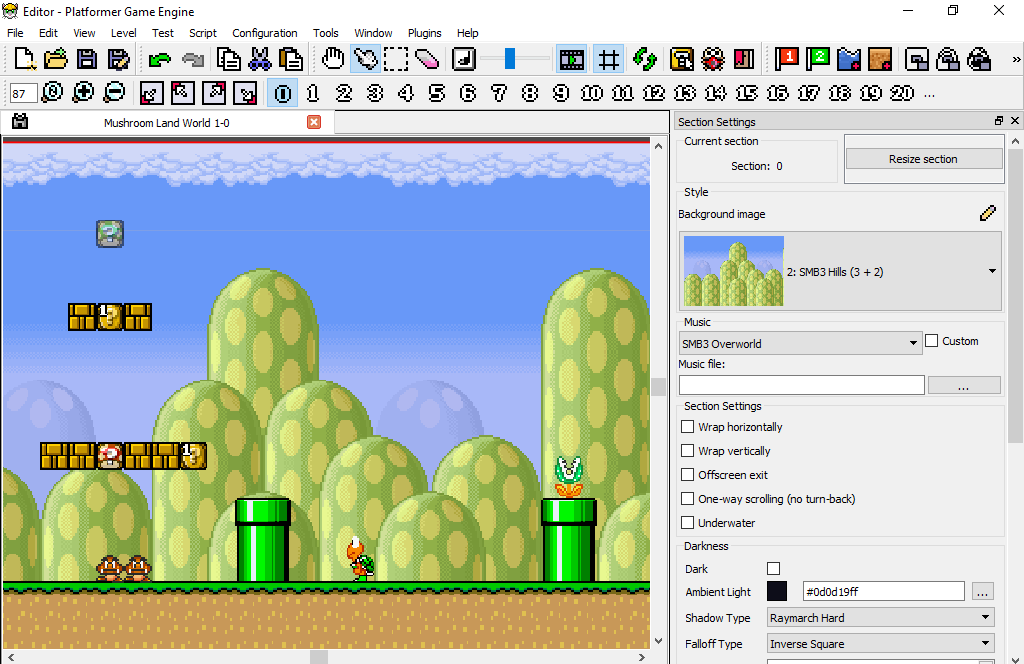Check the Offscreen exit option
This screenshot has width=1024, height=664.
coord(687,475)
